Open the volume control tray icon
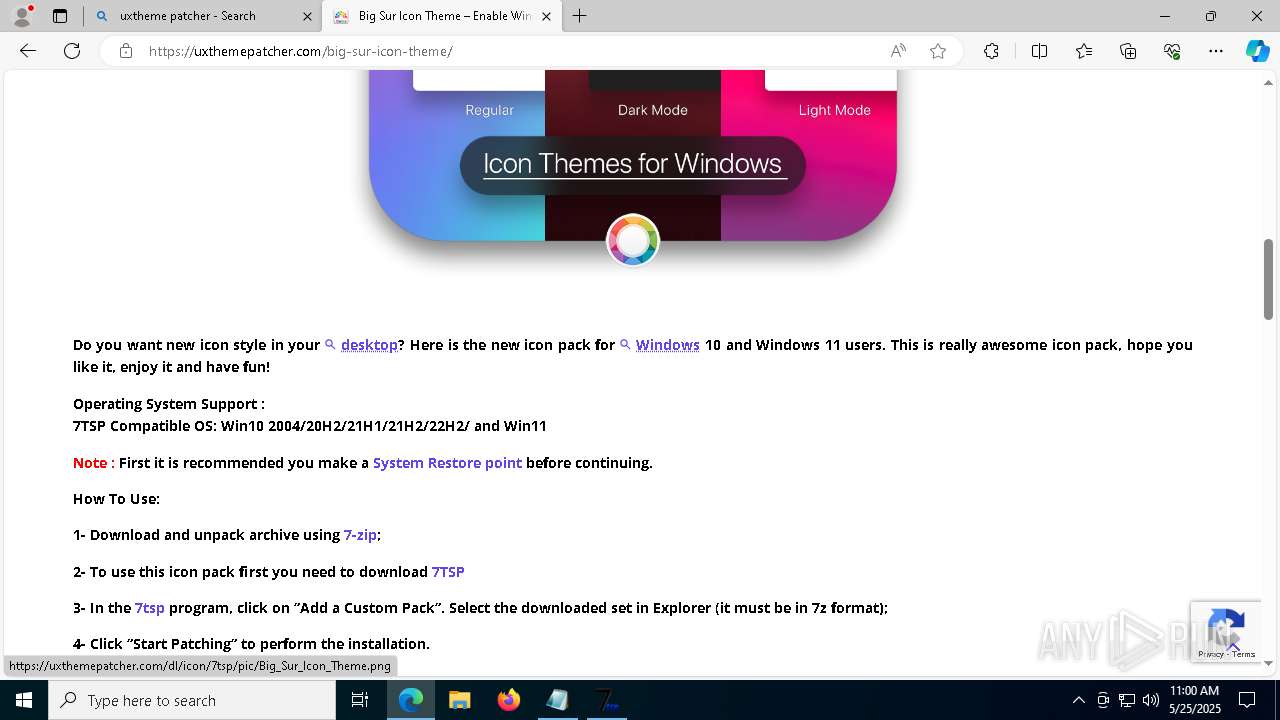1280x720 pixels. pos(1150,700)
